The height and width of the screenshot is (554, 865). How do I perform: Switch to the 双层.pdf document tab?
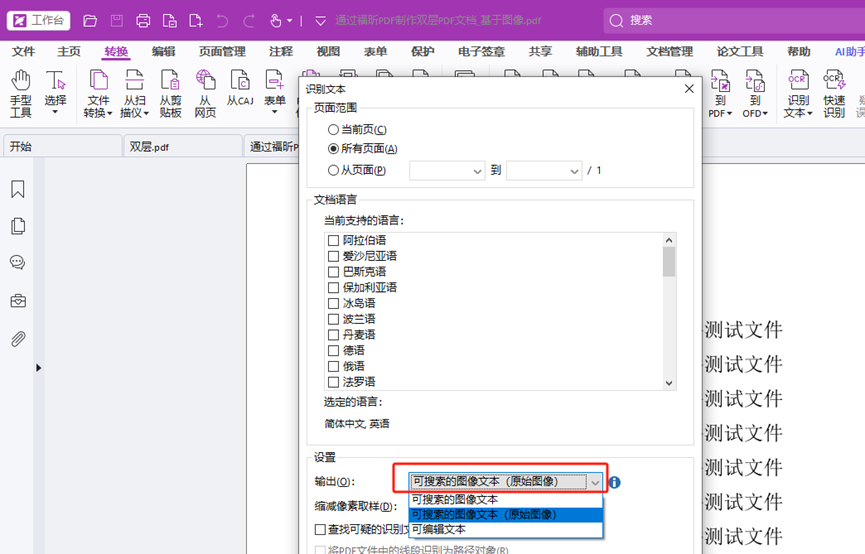coord(150,147)
